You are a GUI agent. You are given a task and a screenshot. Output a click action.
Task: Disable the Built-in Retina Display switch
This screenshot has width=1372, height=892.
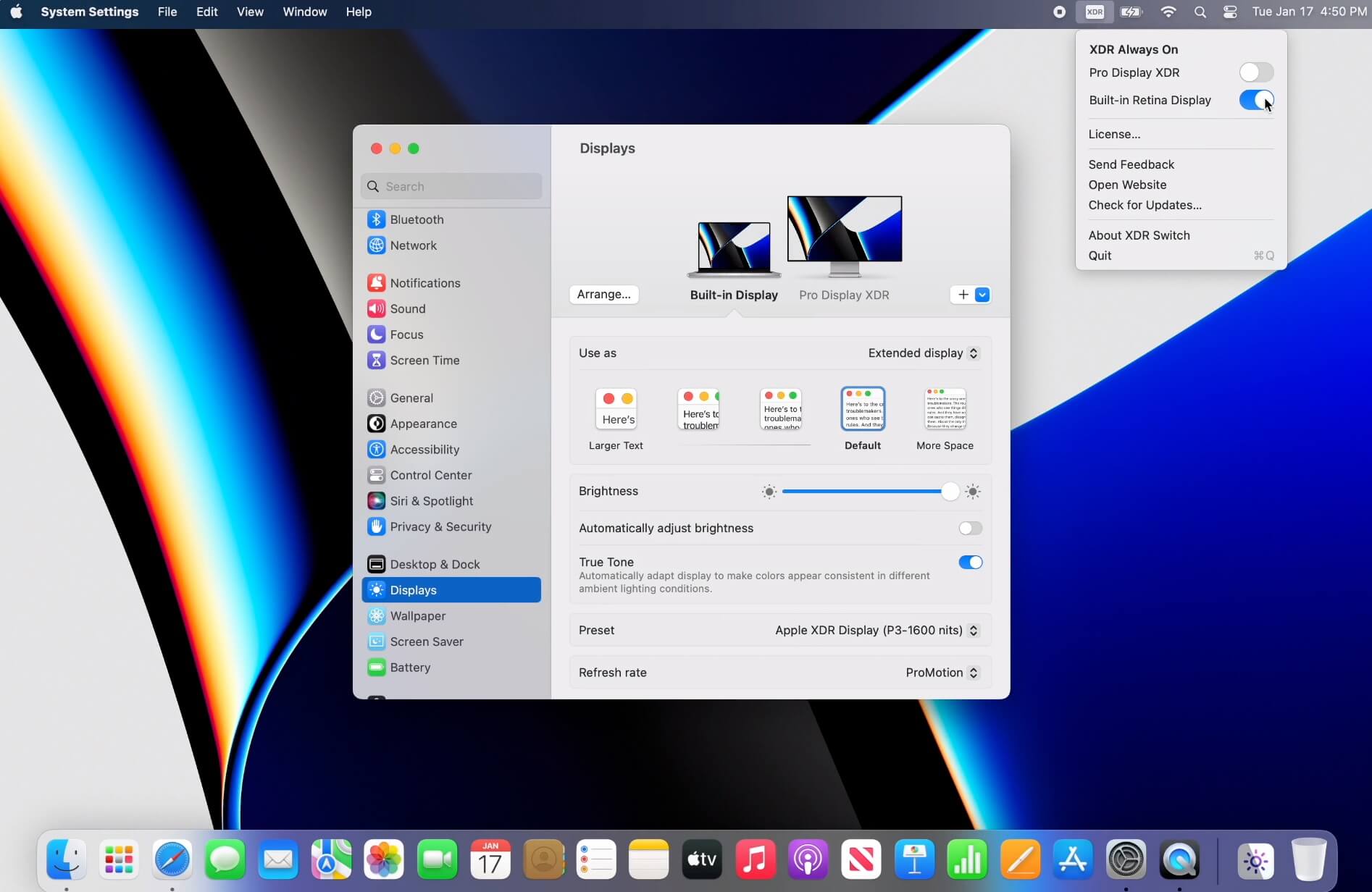click(x=1255, y=100)
